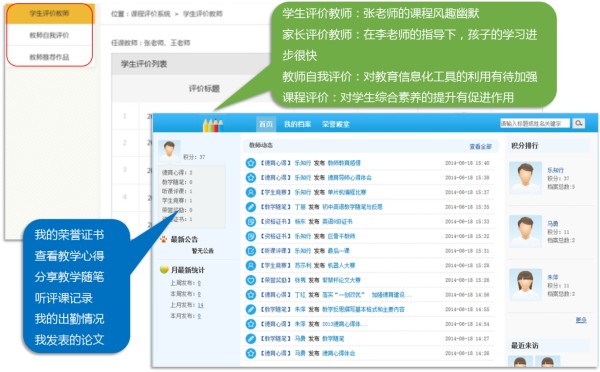Image resolution: width=600 pixels, height=372 pixels.
Task: Open the 单片机编程比赛 post link
Action: [x=347, y=192]
